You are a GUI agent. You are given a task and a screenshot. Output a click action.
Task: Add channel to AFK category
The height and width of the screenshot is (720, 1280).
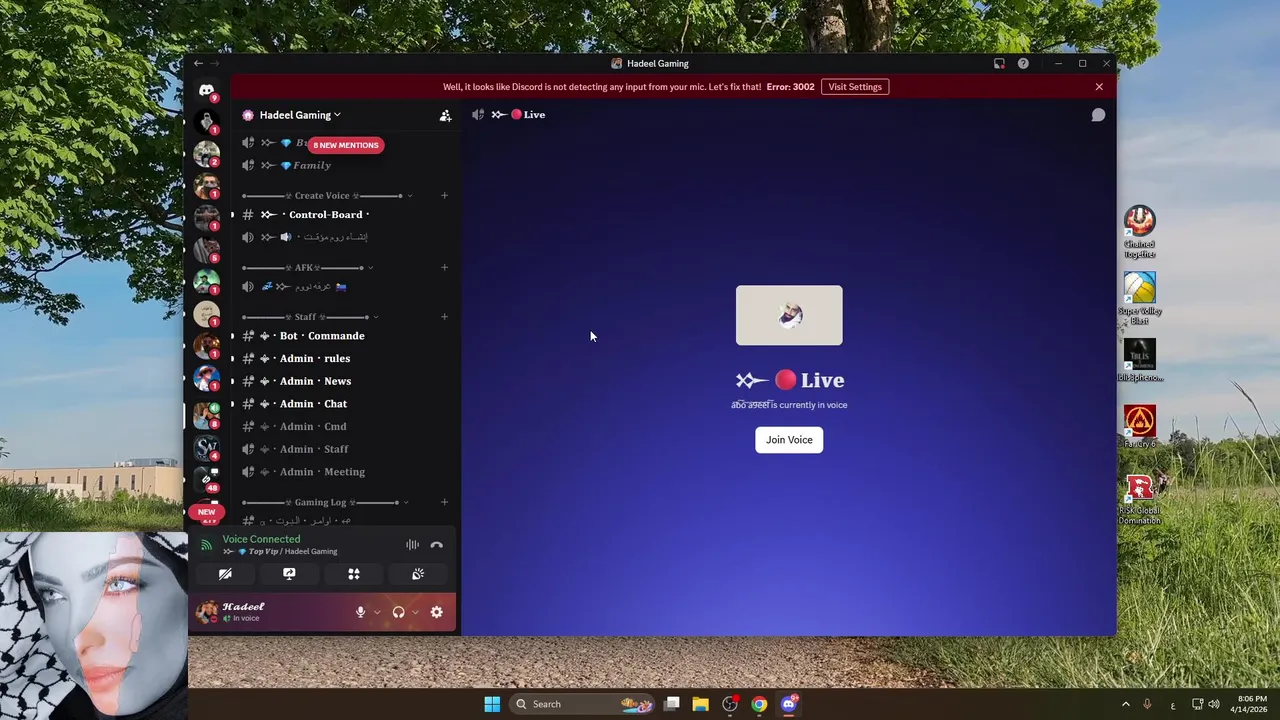click(444, 267)
